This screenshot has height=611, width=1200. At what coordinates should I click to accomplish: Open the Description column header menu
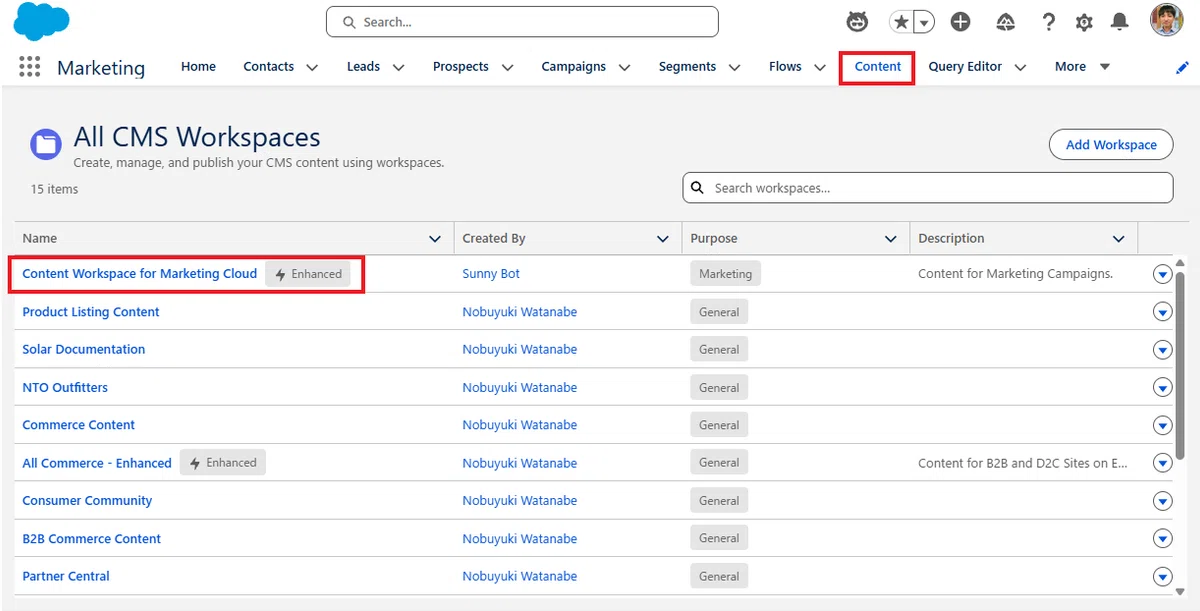(1118, 239)
